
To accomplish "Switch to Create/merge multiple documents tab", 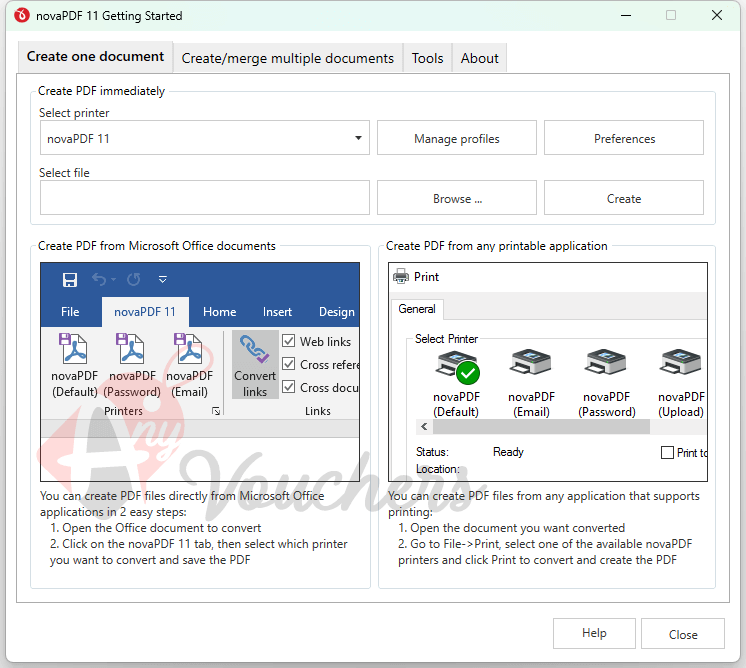I will point(288,58).
